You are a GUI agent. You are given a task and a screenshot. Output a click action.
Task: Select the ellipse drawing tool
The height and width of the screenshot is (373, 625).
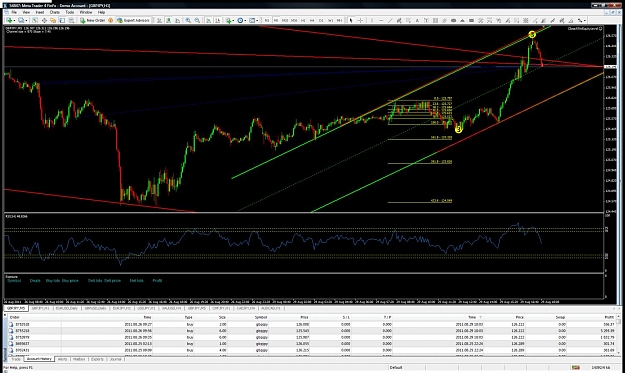coord(454,20)
